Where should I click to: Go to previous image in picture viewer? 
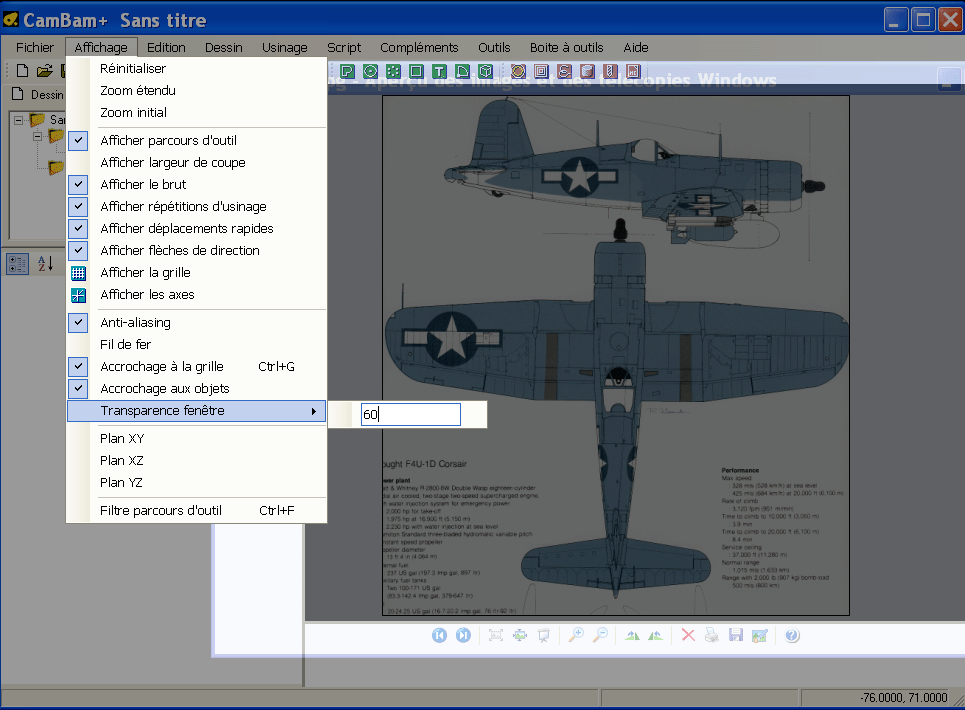coord(439,636)
